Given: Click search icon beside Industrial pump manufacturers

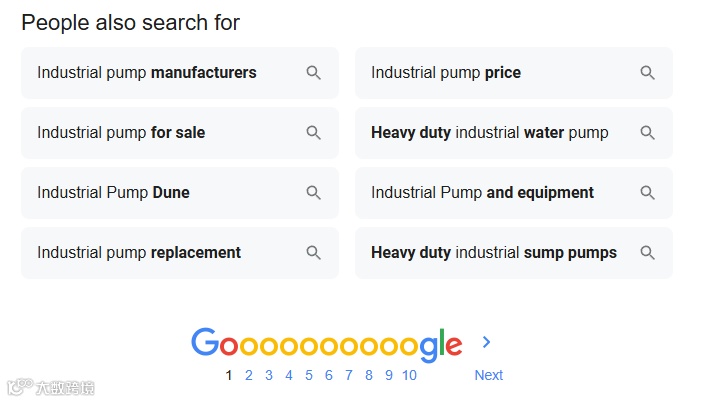Looking at the screenshot, I should click(x=313, y=73).
